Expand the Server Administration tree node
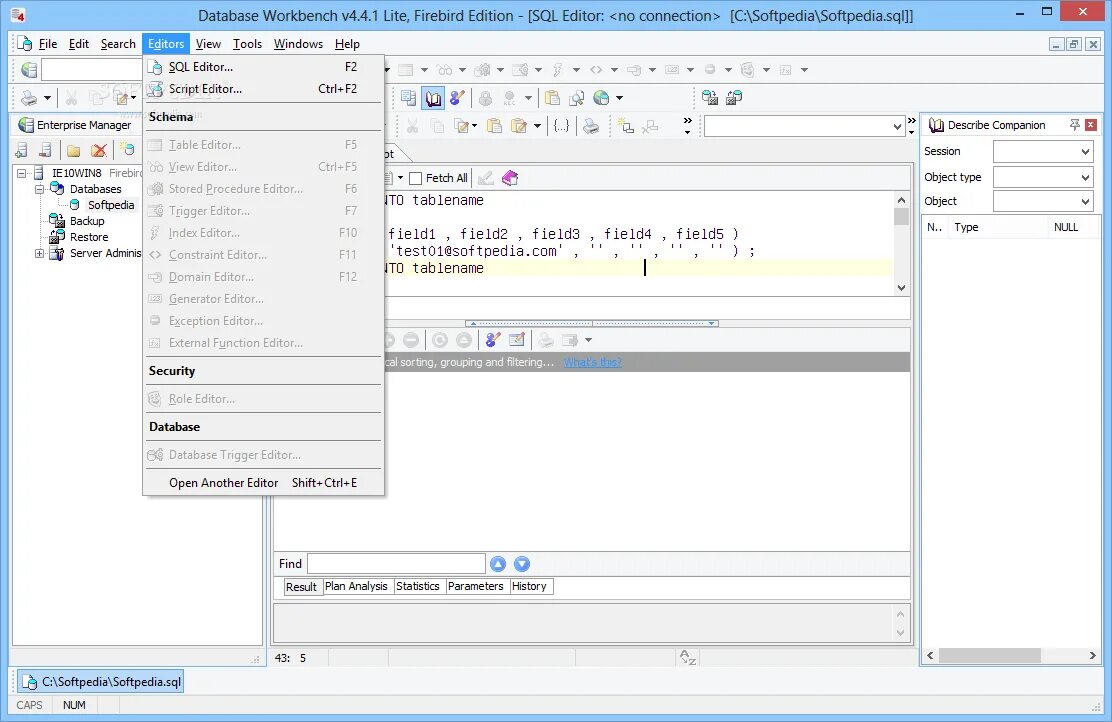Screen dimensions: 1112x722 click(38, 253)
